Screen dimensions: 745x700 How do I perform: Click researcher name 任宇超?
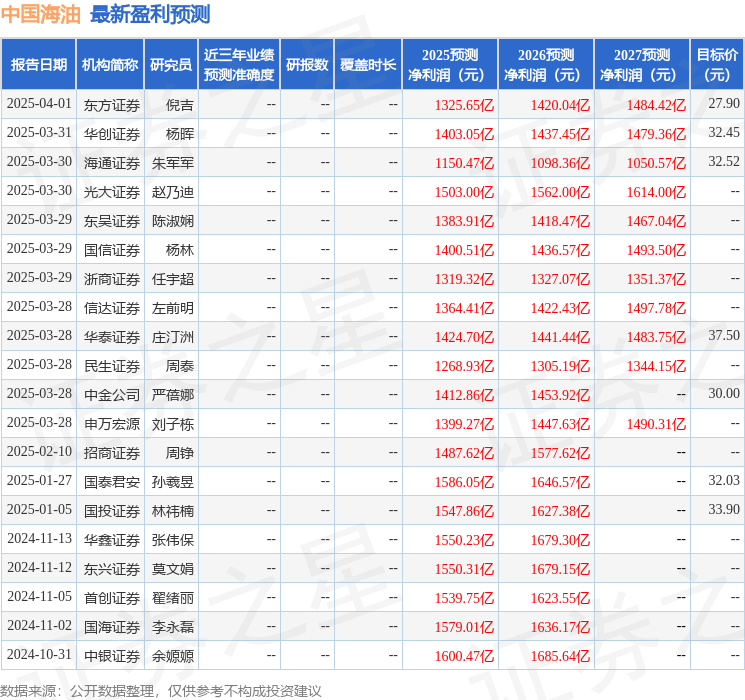[173, 279]
